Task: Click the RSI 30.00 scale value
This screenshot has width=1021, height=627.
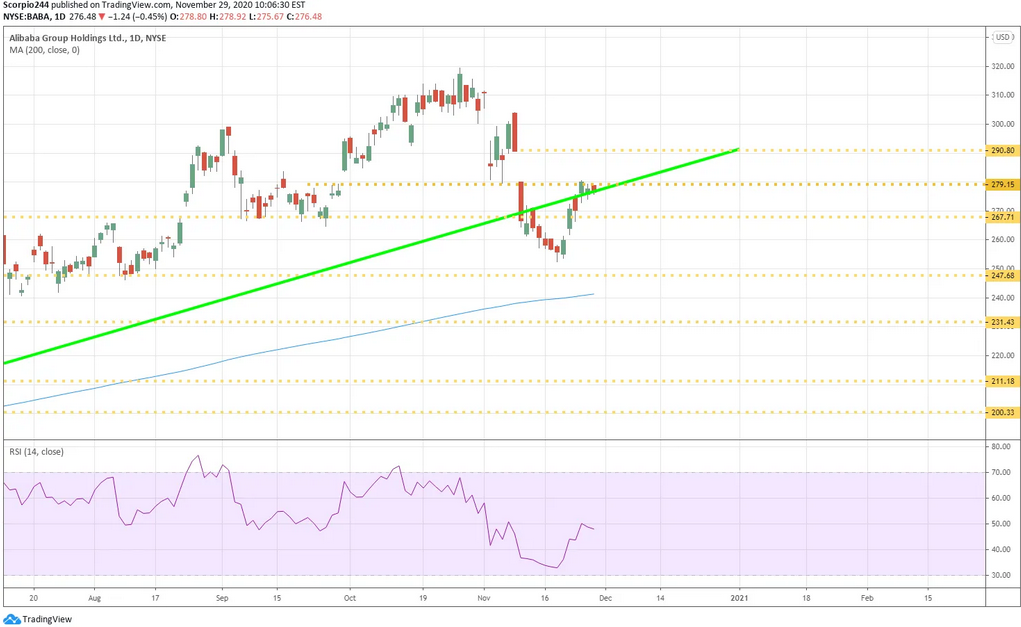Action: [x=1001, y=575]
